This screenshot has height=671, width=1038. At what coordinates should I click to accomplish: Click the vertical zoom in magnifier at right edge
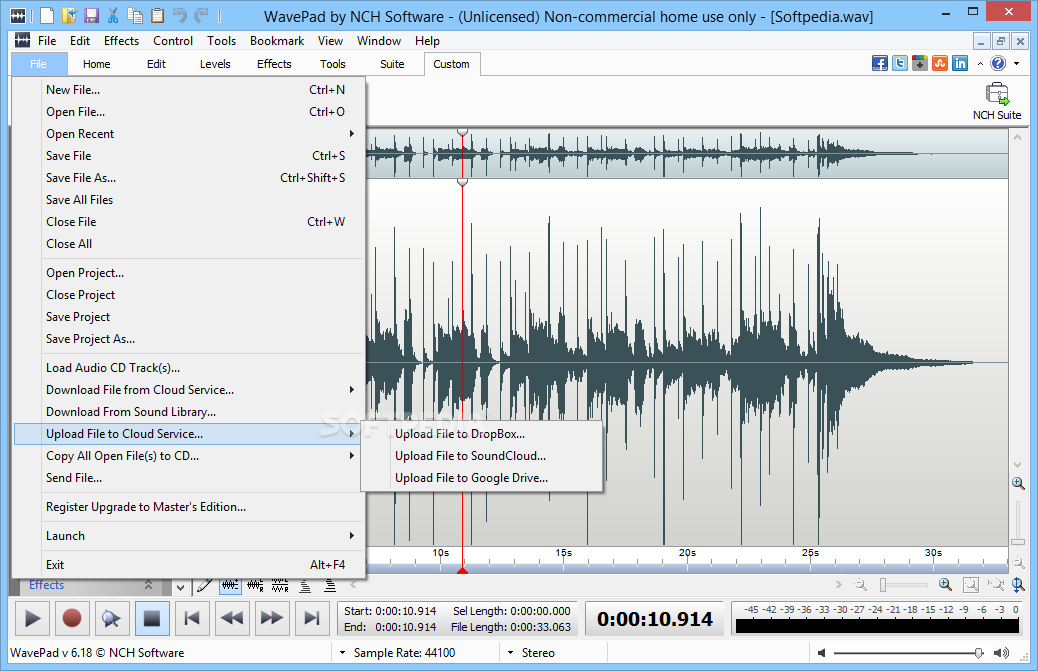tap(1018, 483)
